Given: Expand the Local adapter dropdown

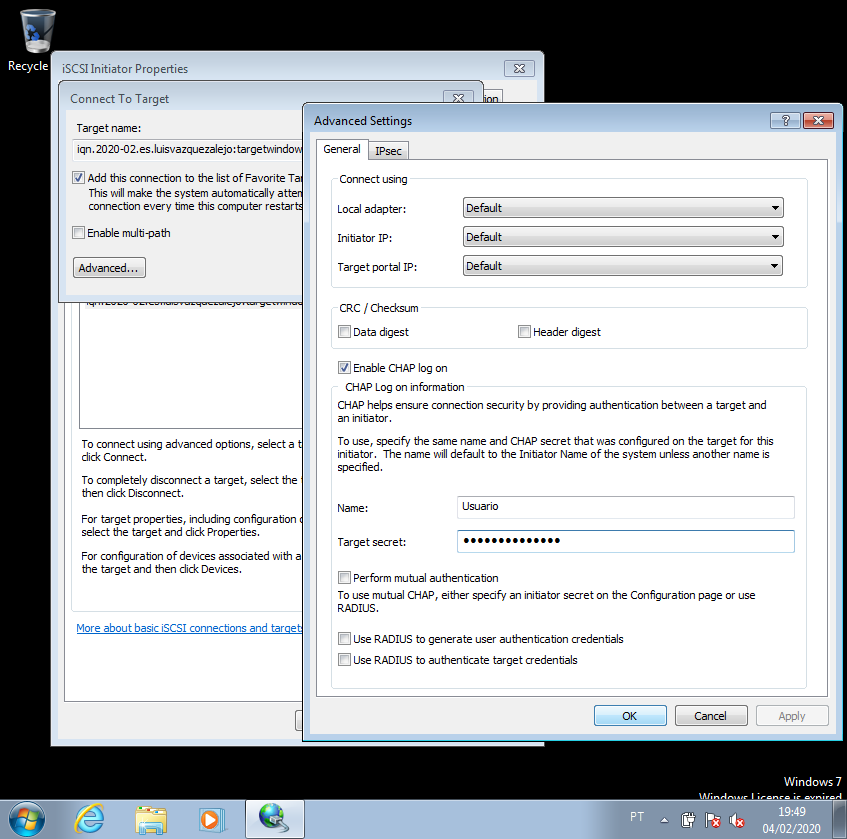Looking at the screenshot, I should [x=622, y=208].
